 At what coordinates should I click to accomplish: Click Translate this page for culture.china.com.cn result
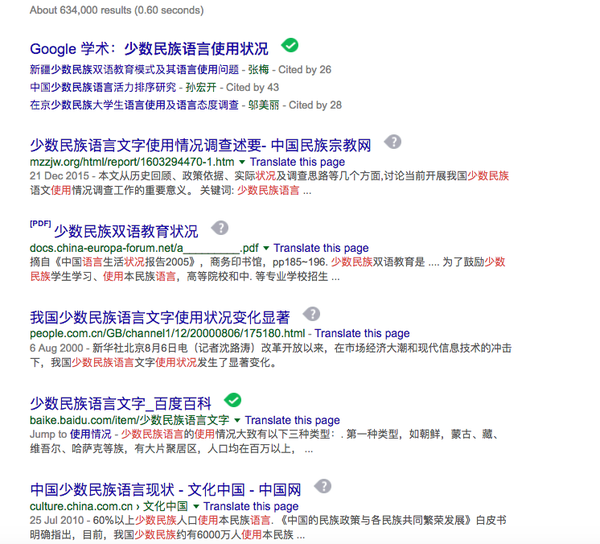click(x=251, y=506)
